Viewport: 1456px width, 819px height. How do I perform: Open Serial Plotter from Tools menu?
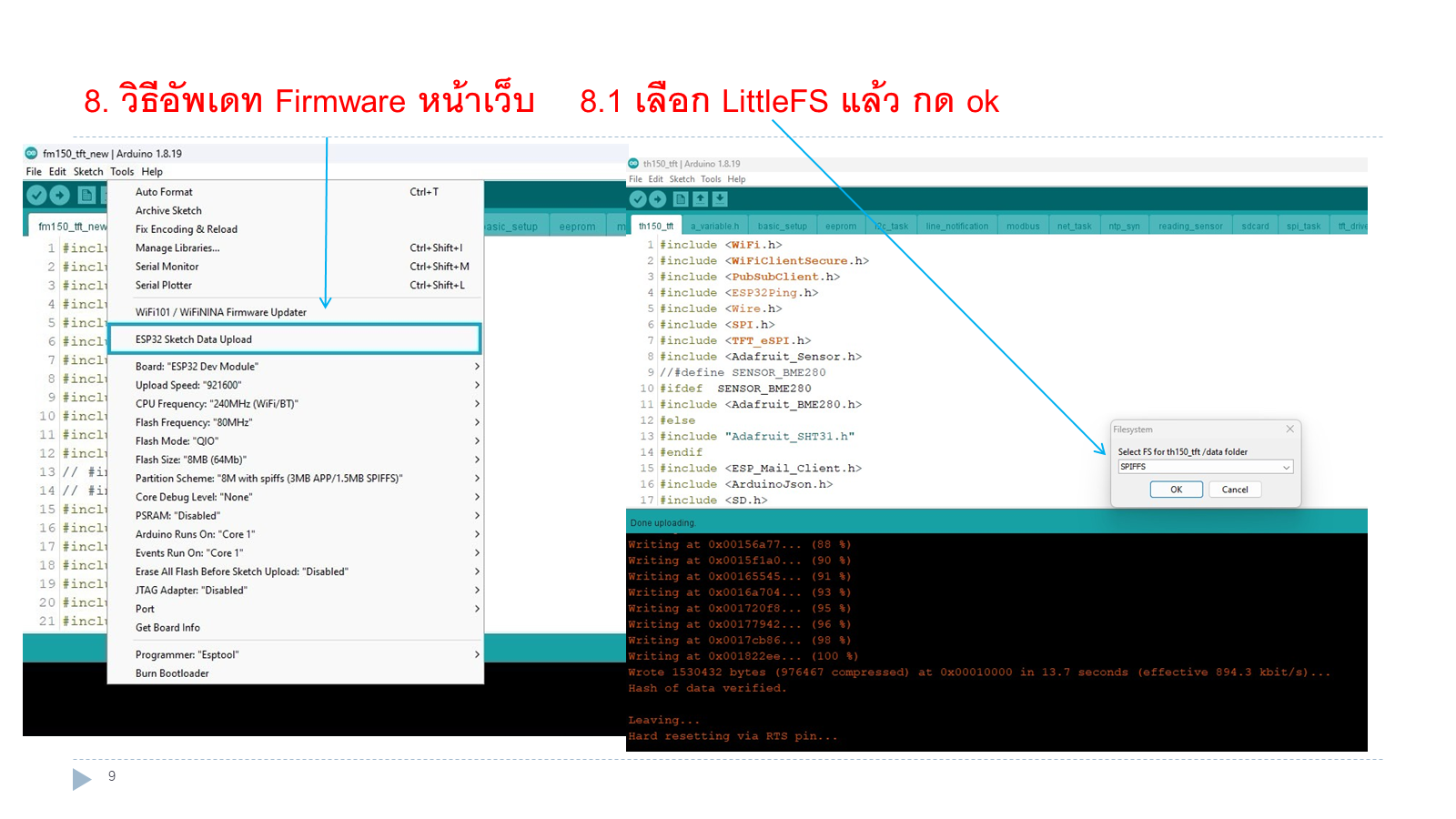click(295, 285)
